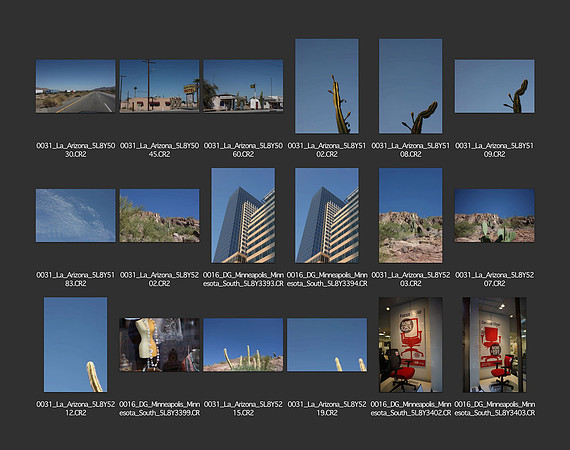The height and width of the screenshot is (450, 570).
Task: Select skyscraper thumbnail SL8Y3393
Action: [x=243, y=215]
